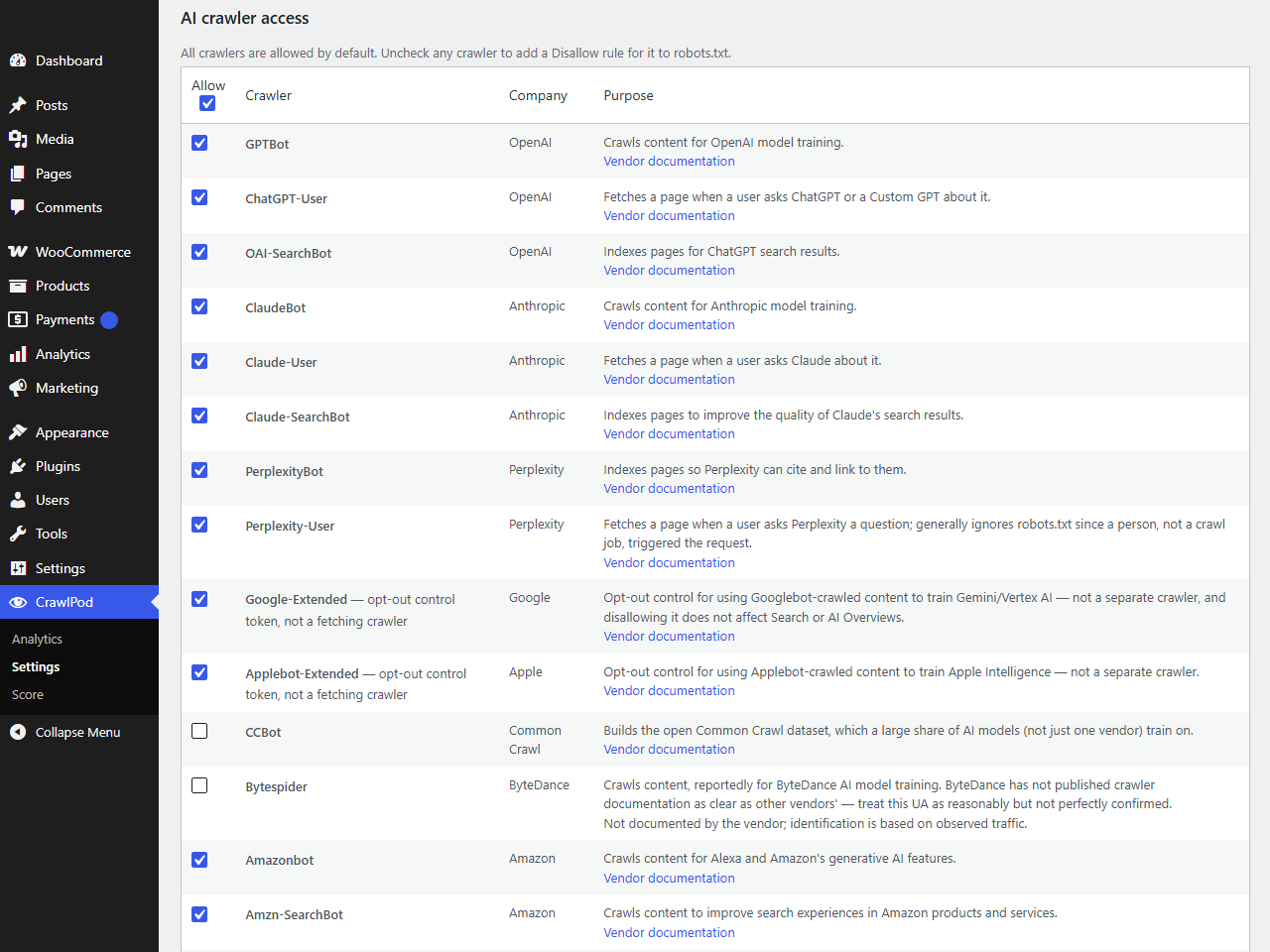Click the Perplexity-User crawler name
The image size is (1270, 952).
(x=290, y=527)
